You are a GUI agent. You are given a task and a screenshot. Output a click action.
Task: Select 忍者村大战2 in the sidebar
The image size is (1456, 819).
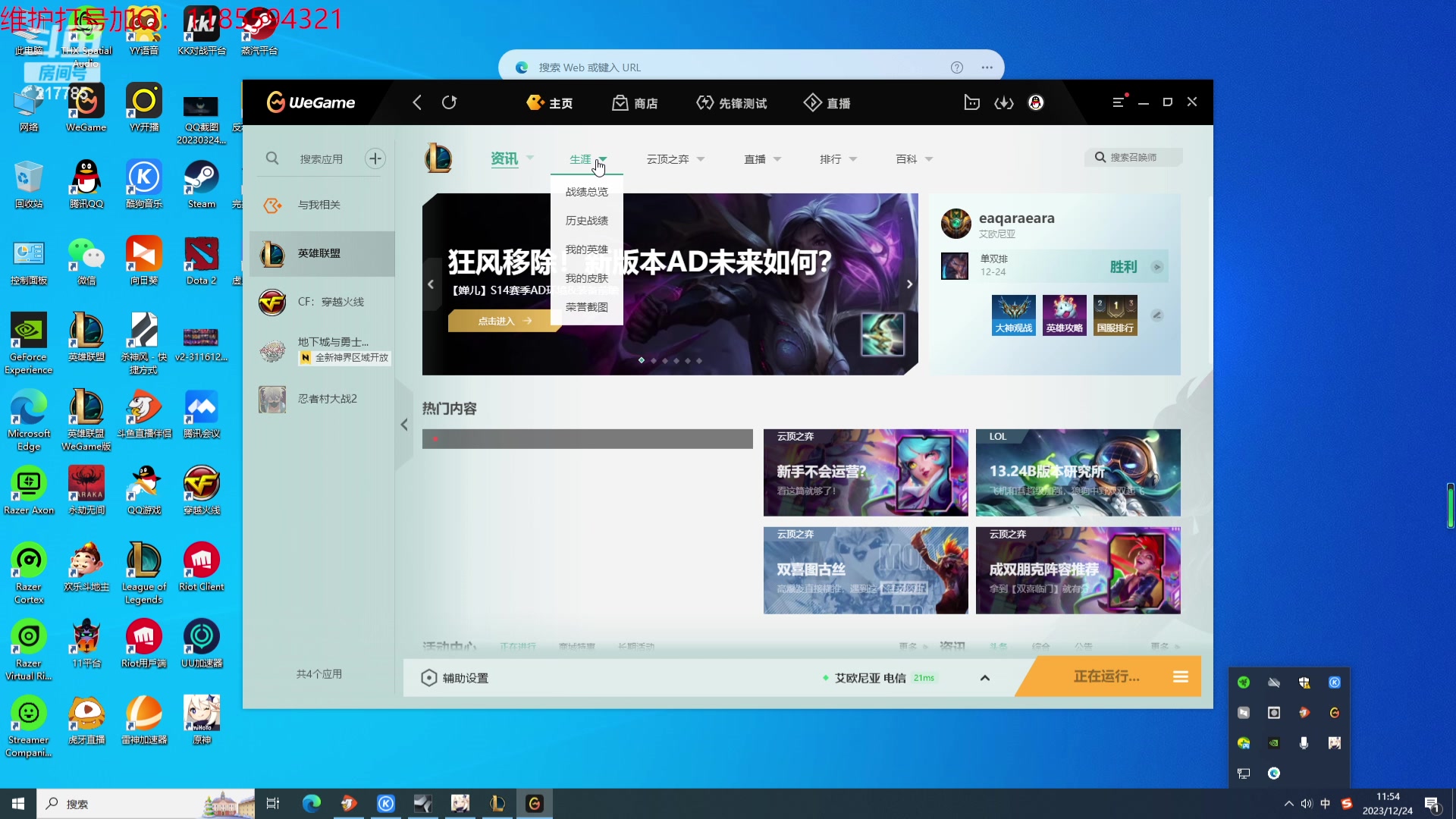pyautogui.click(x=322, y=399)
